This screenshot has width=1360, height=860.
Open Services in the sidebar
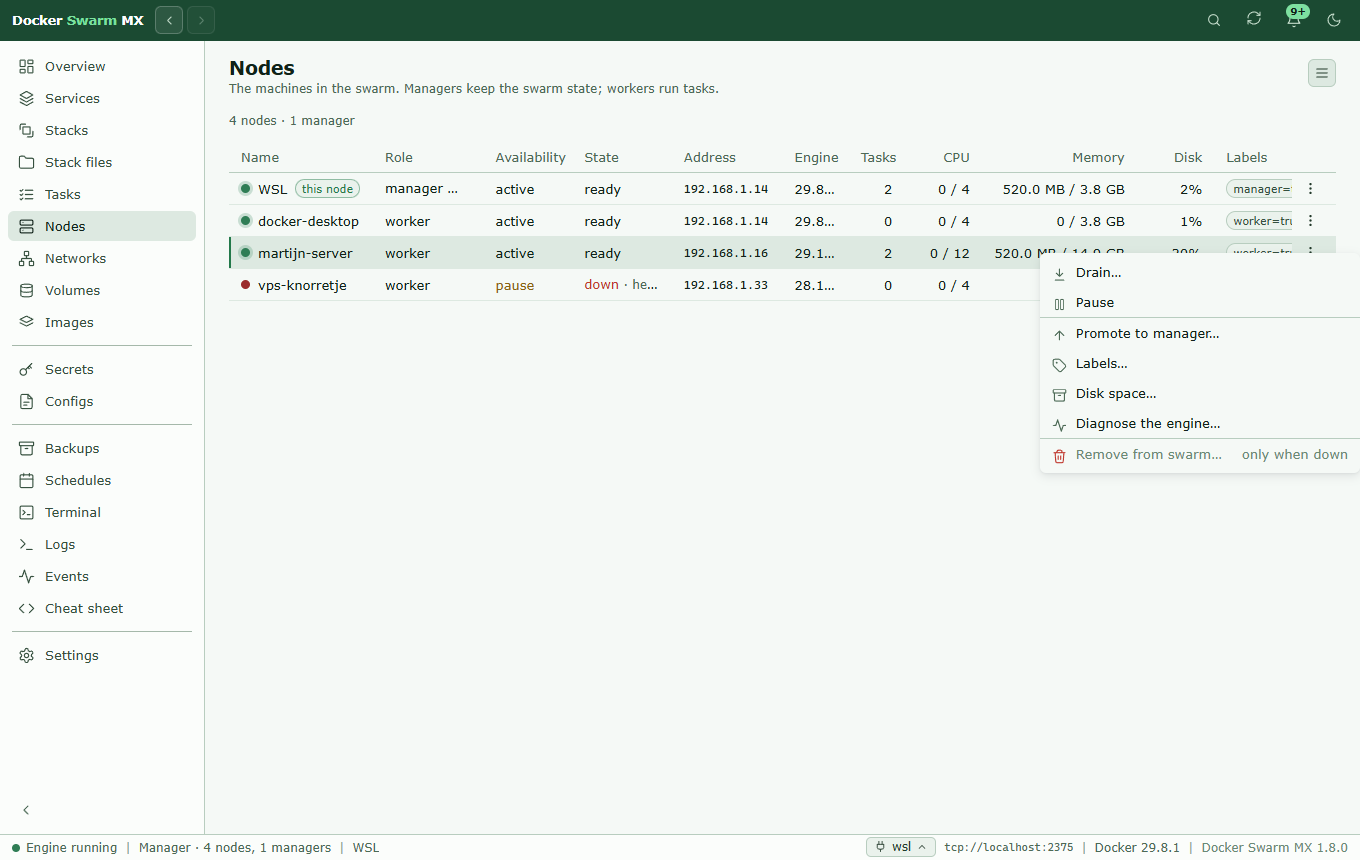(102, 98)
